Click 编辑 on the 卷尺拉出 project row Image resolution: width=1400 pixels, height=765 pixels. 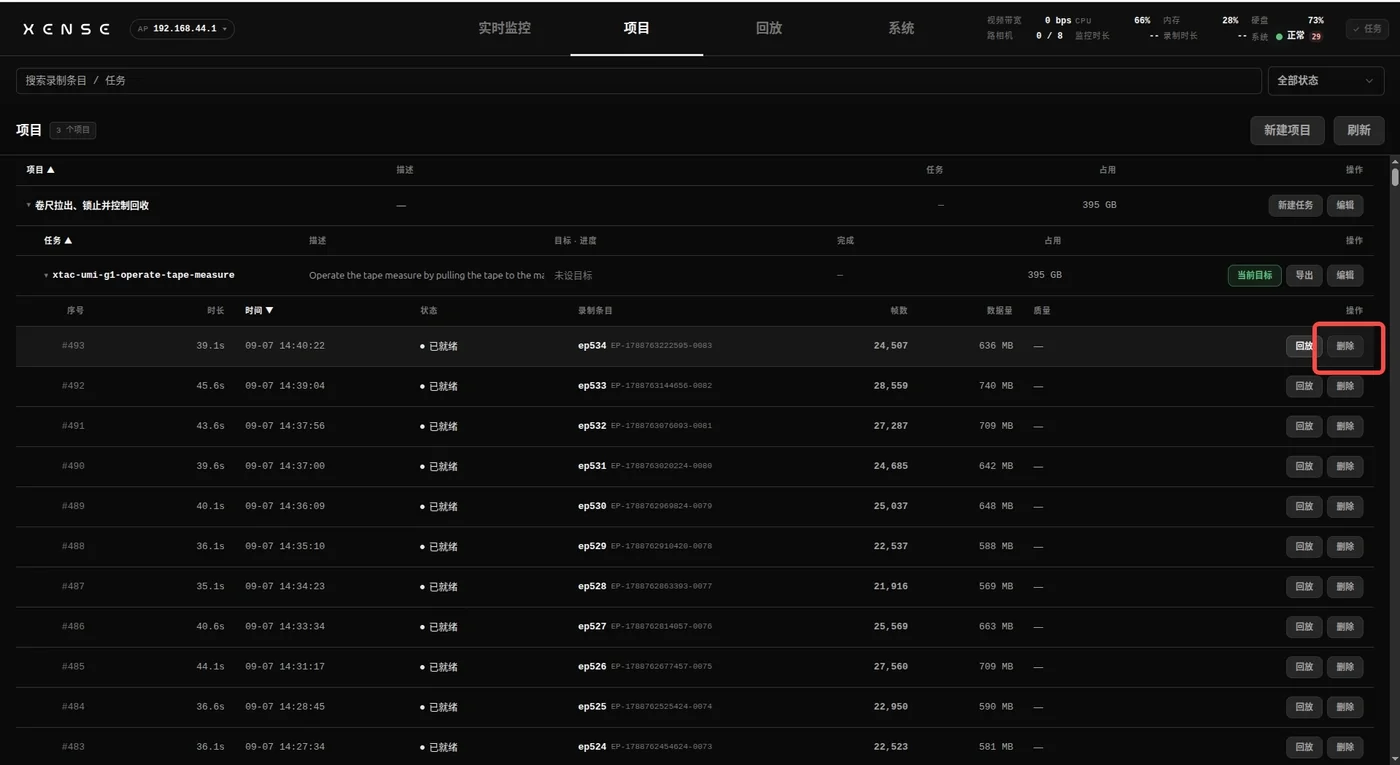click(x=1345, y=205)
